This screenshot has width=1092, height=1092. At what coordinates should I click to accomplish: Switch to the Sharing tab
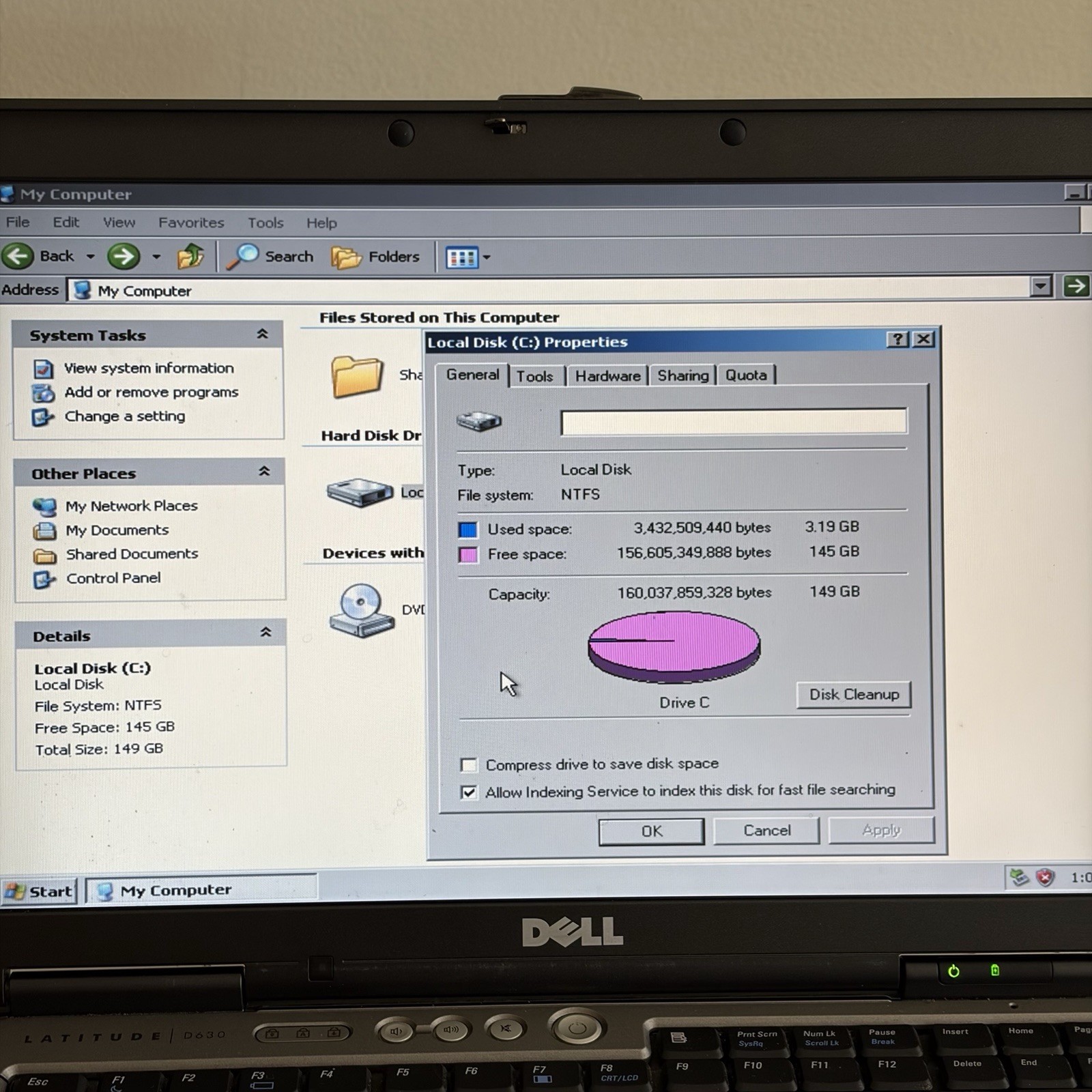[x=682, y=375]
